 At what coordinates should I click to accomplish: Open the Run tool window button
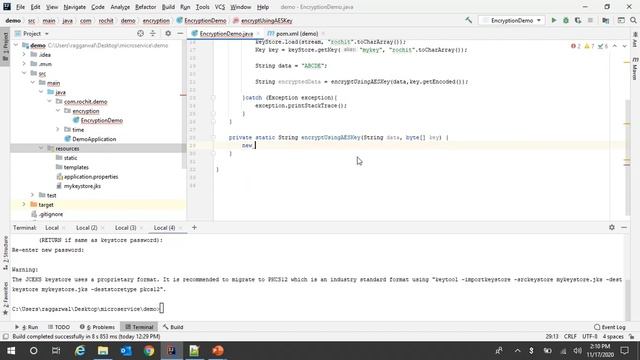pos(27,327)
